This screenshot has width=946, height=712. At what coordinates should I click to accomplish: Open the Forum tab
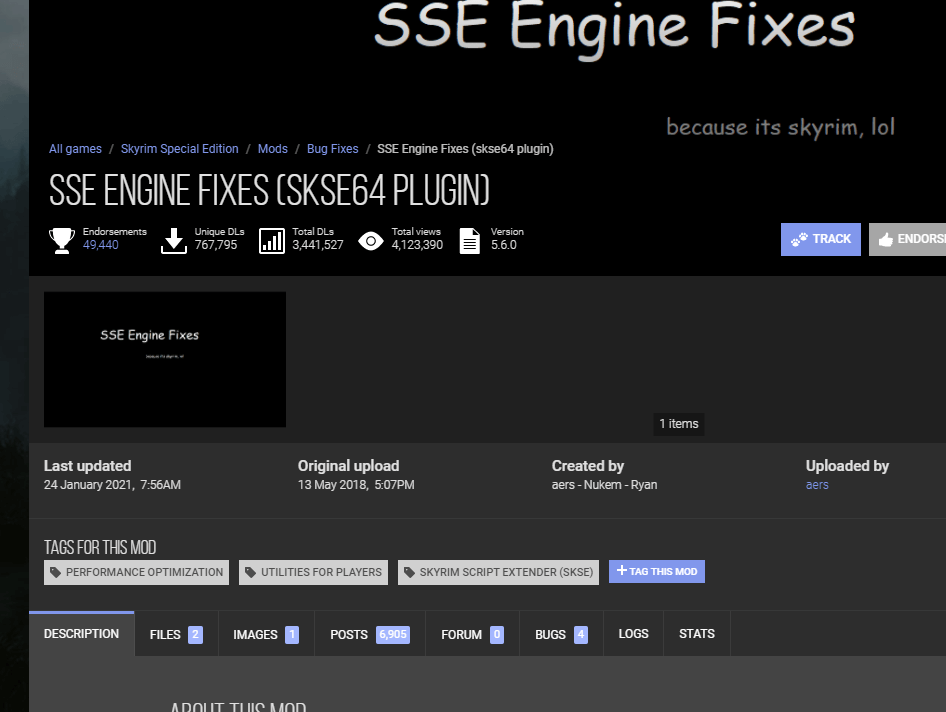point(472,634)
